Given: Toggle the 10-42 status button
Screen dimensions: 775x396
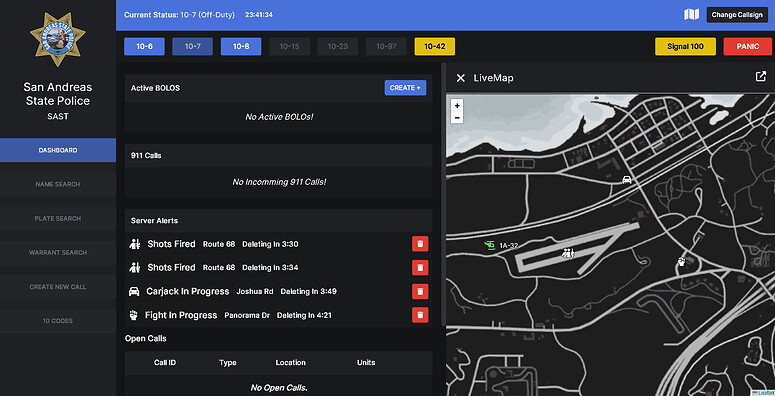Looking at the screenshot, I should point(434,46).
